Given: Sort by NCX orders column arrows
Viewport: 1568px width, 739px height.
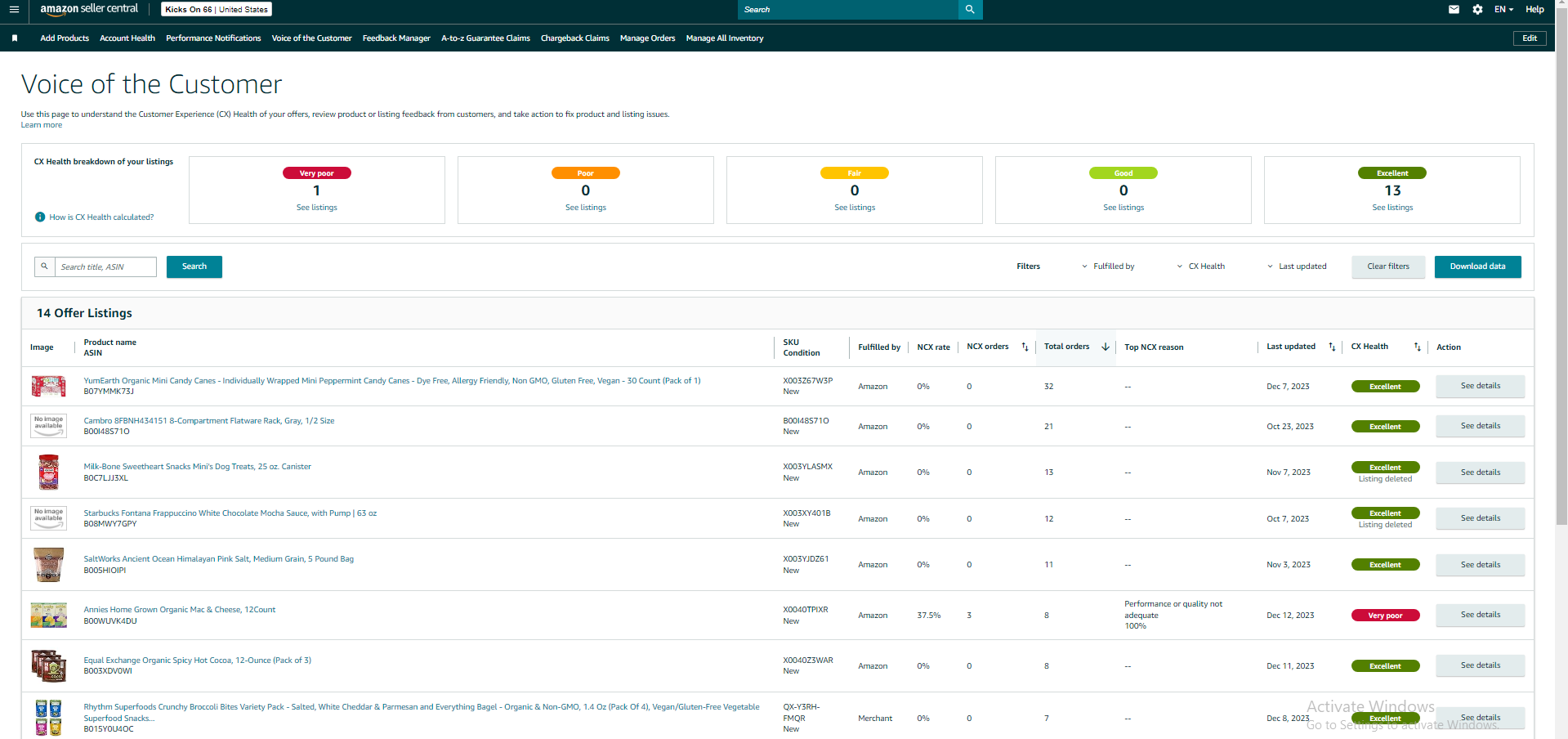Looking at the screenshot, I should 1025,347.
